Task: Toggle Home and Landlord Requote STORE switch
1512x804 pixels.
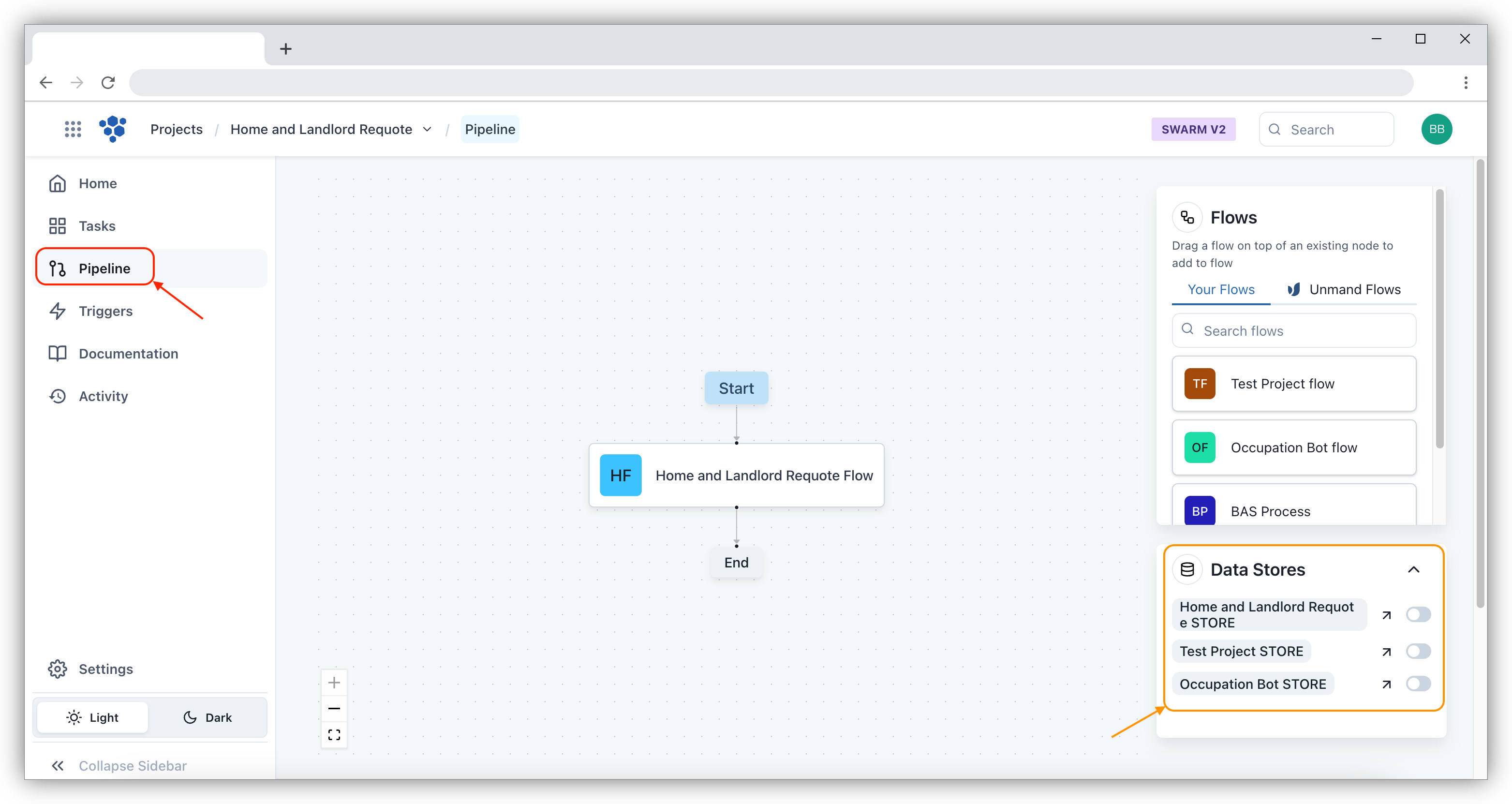Action: pos(1418,614)
